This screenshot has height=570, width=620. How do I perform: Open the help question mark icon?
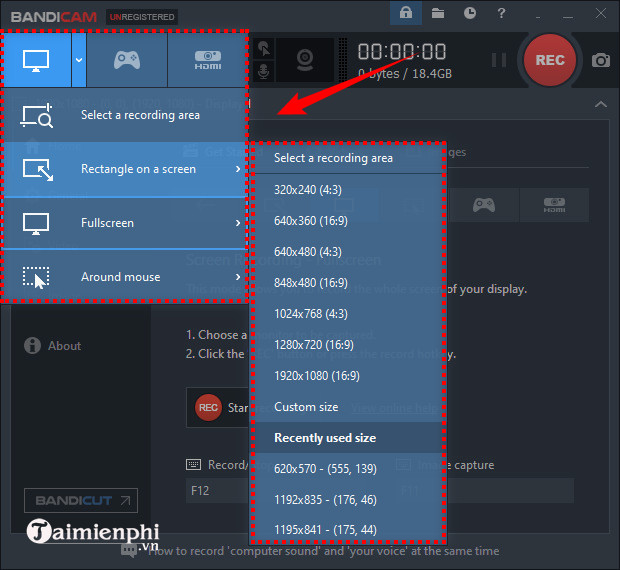tap(501, 13)
